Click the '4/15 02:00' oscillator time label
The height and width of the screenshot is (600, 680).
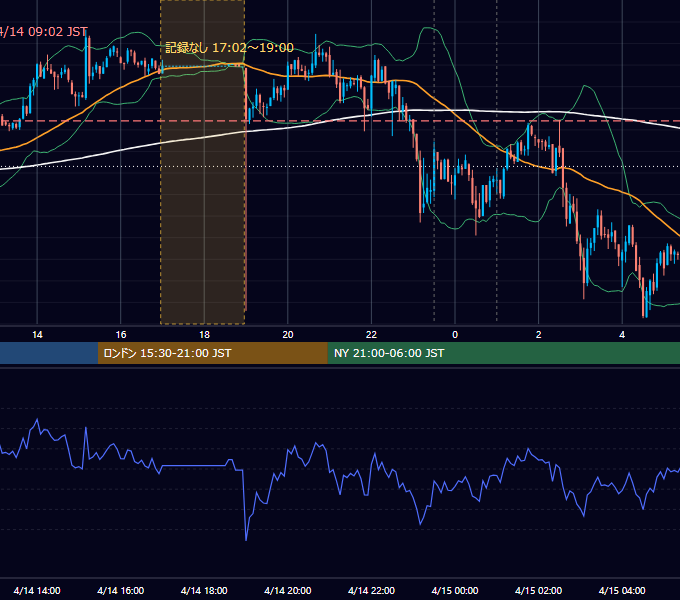(x=538, y=591)
